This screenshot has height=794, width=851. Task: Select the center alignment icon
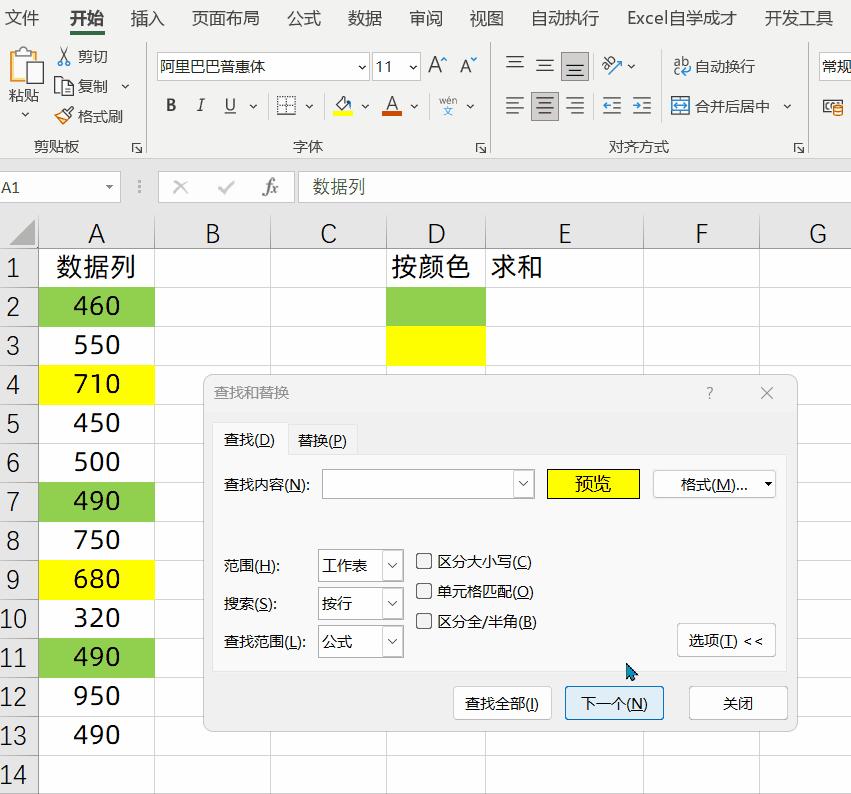pyautogui.click(x=543, y=105)
